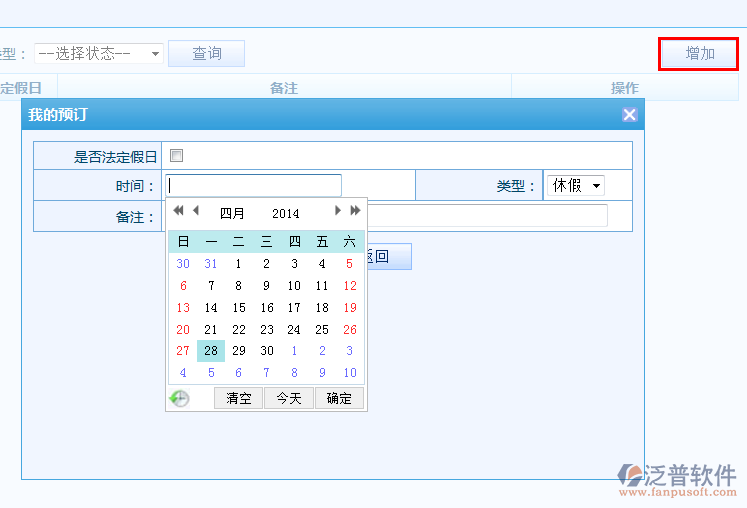Tick the 是否法定假日 checkbox
The image size is (747, 508).
pos(176,155)
